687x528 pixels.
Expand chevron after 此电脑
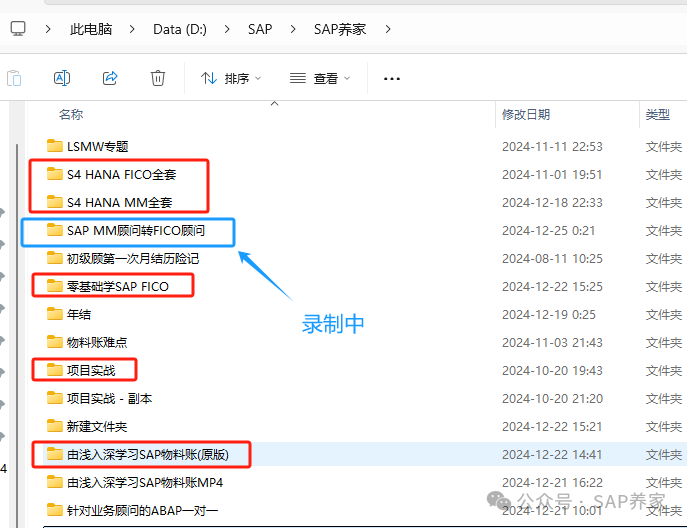132,29
